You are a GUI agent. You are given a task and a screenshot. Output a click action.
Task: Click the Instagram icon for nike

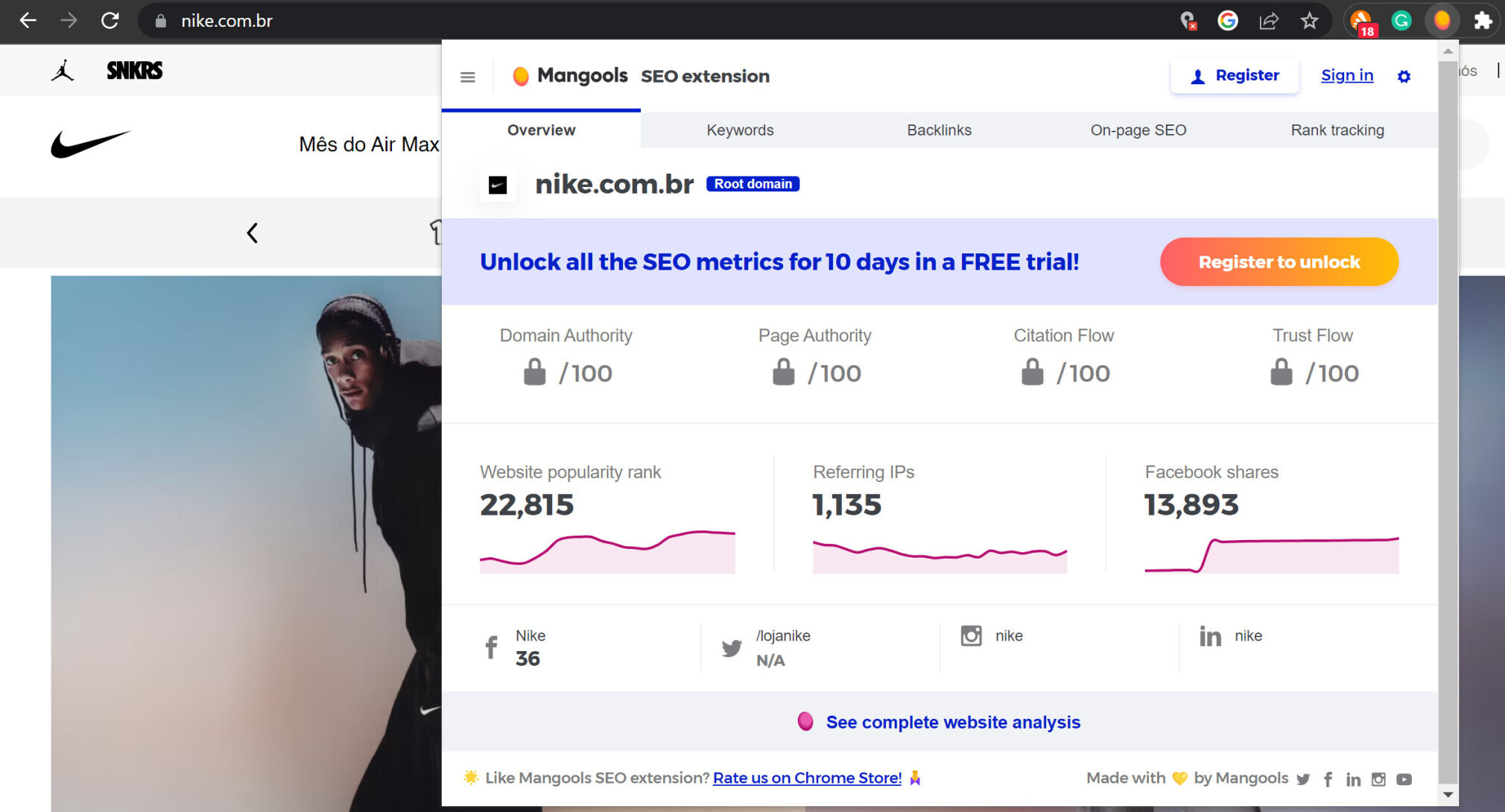971,635
